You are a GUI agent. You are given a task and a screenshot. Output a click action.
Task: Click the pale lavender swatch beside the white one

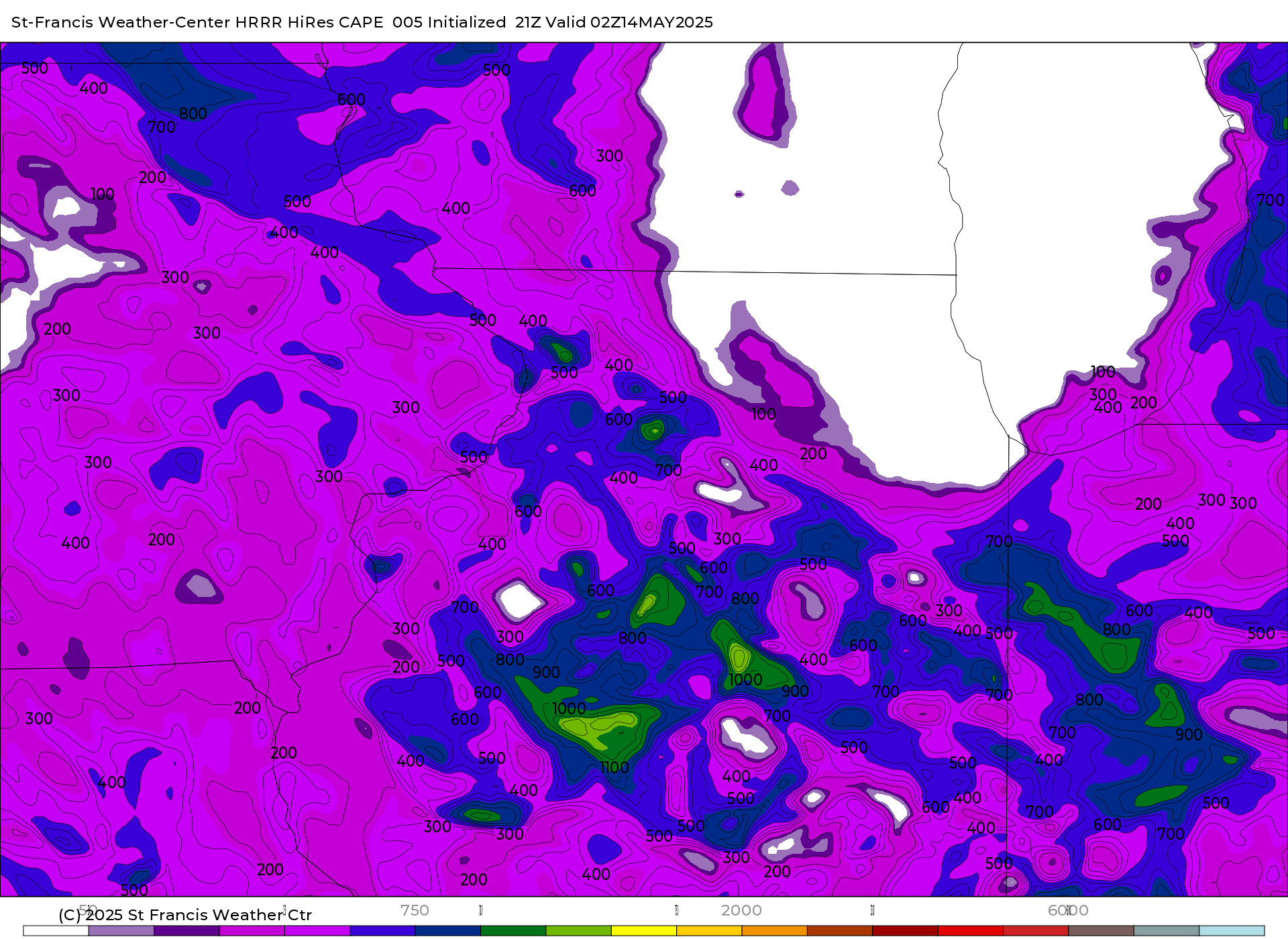coord(121,931)
